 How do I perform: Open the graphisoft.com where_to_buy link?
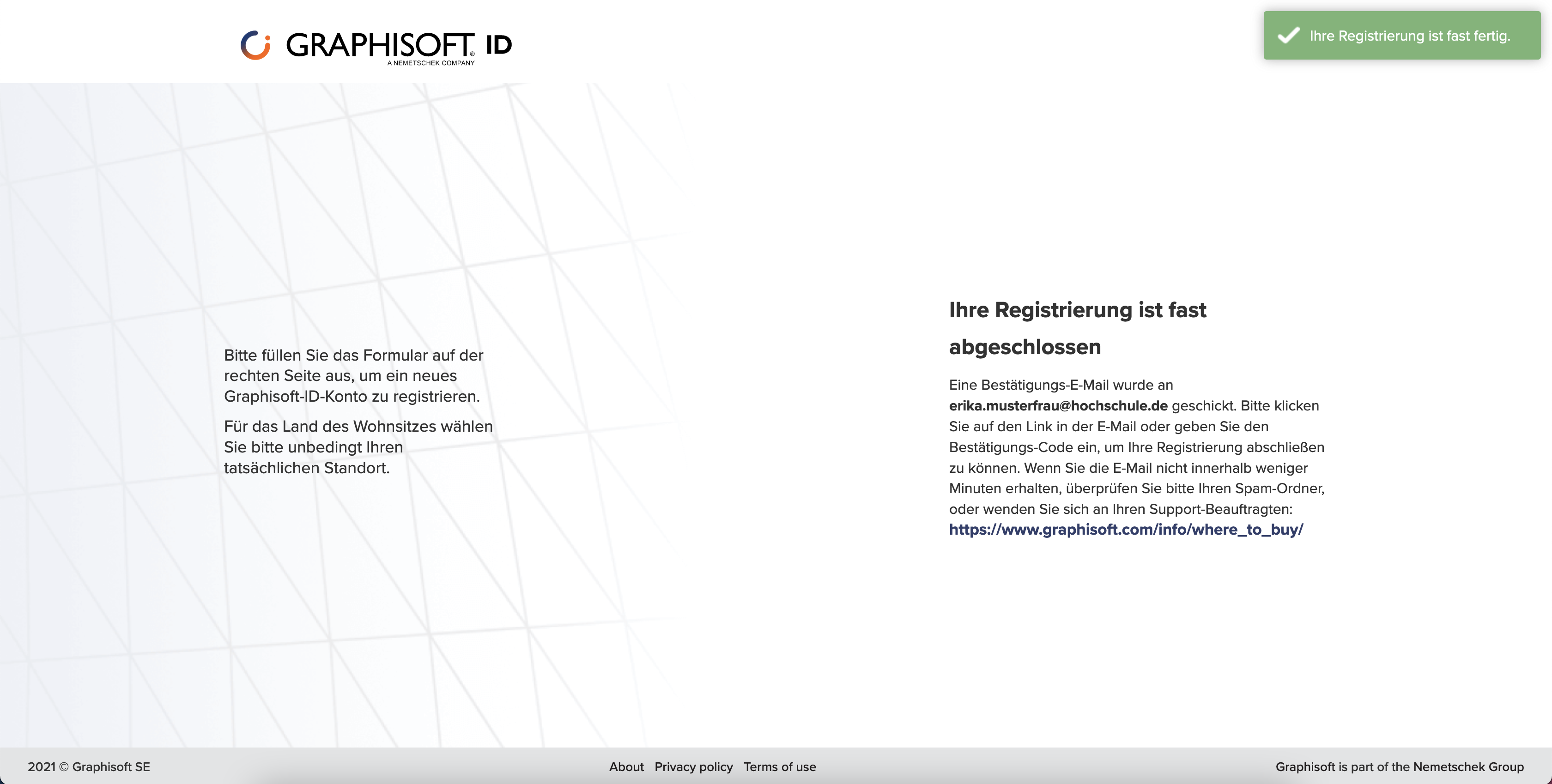(1126, 530)
